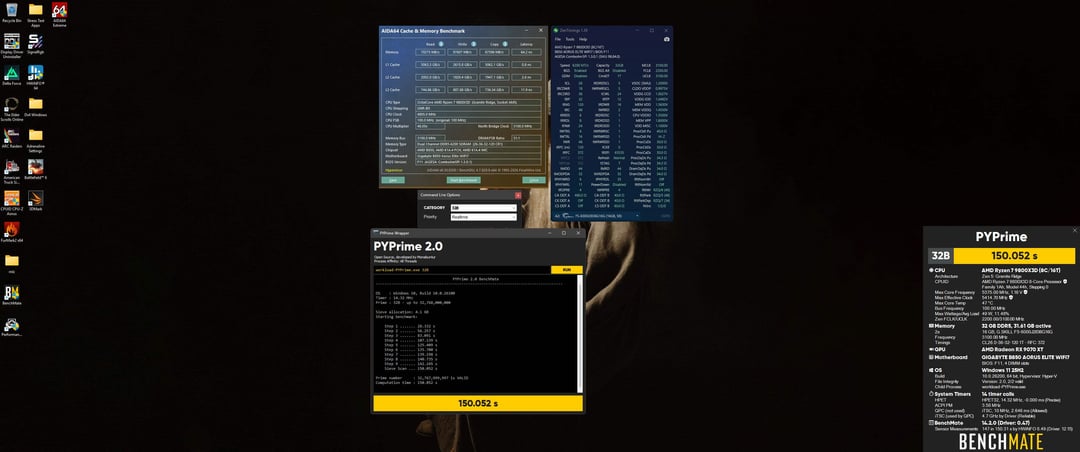Click Start Benchmark in AIDA64 window
The image size is (1080, 452).
click(x=463, y=180)
